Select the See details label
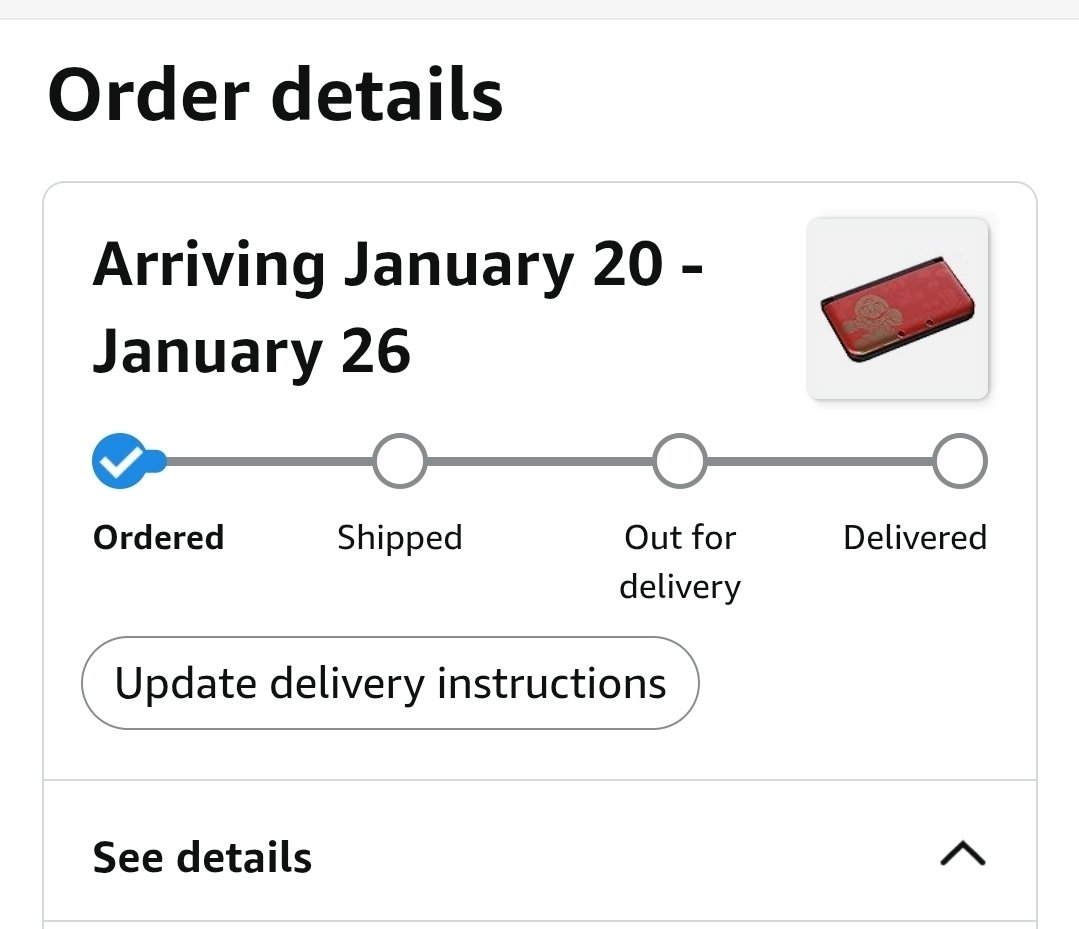This screenshot has width=1079, height=929. (x=202, y=858)
